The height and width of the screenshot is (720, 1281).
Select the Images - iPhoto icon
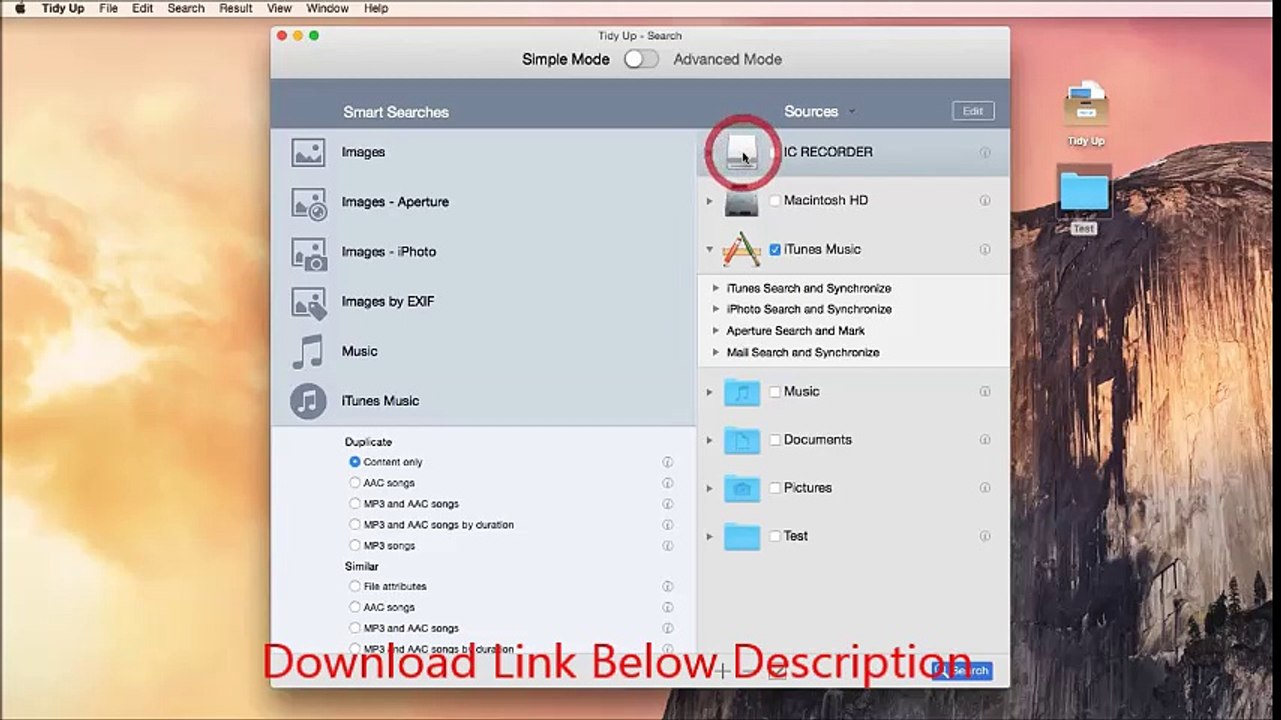(308, 252)
